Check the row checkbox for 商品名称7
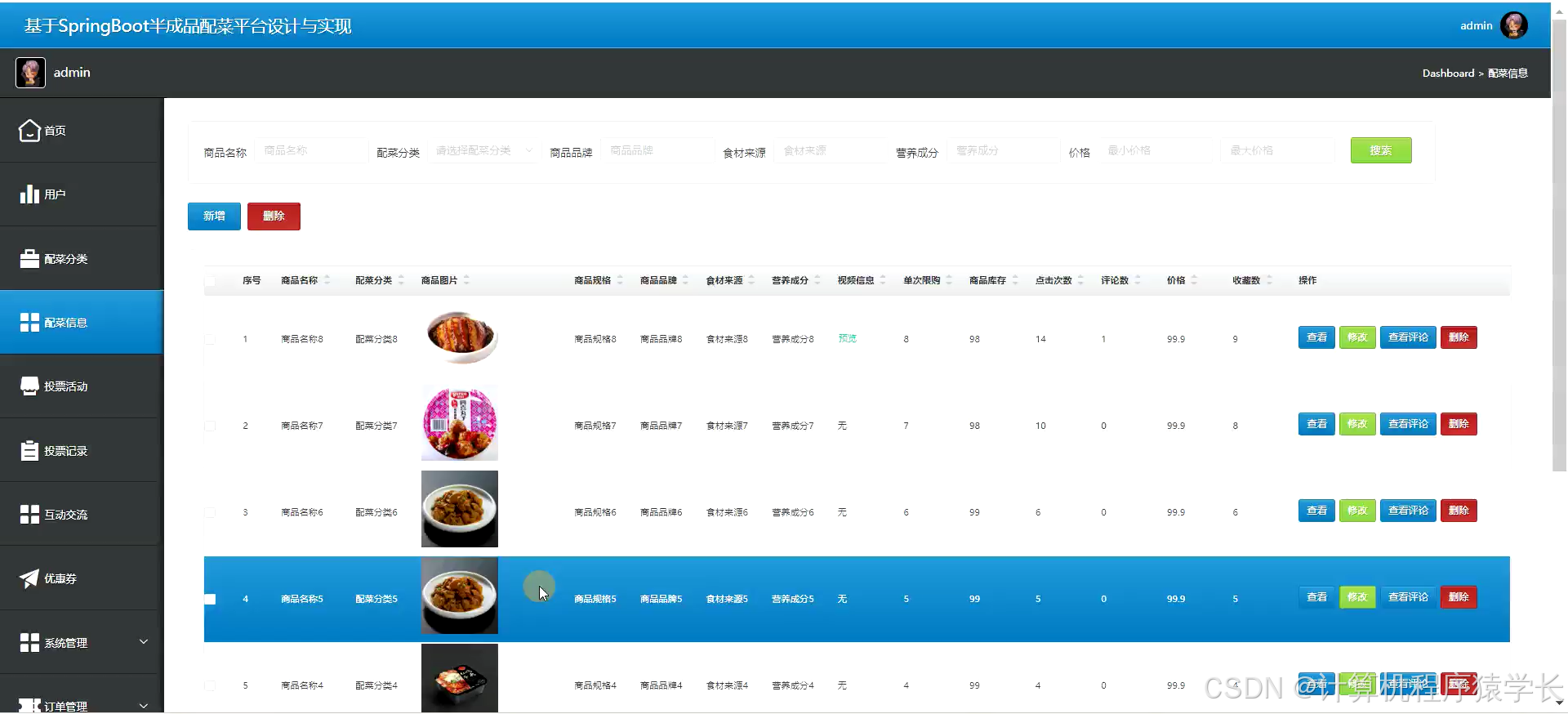1568x714 pixels. click(210, 426)
